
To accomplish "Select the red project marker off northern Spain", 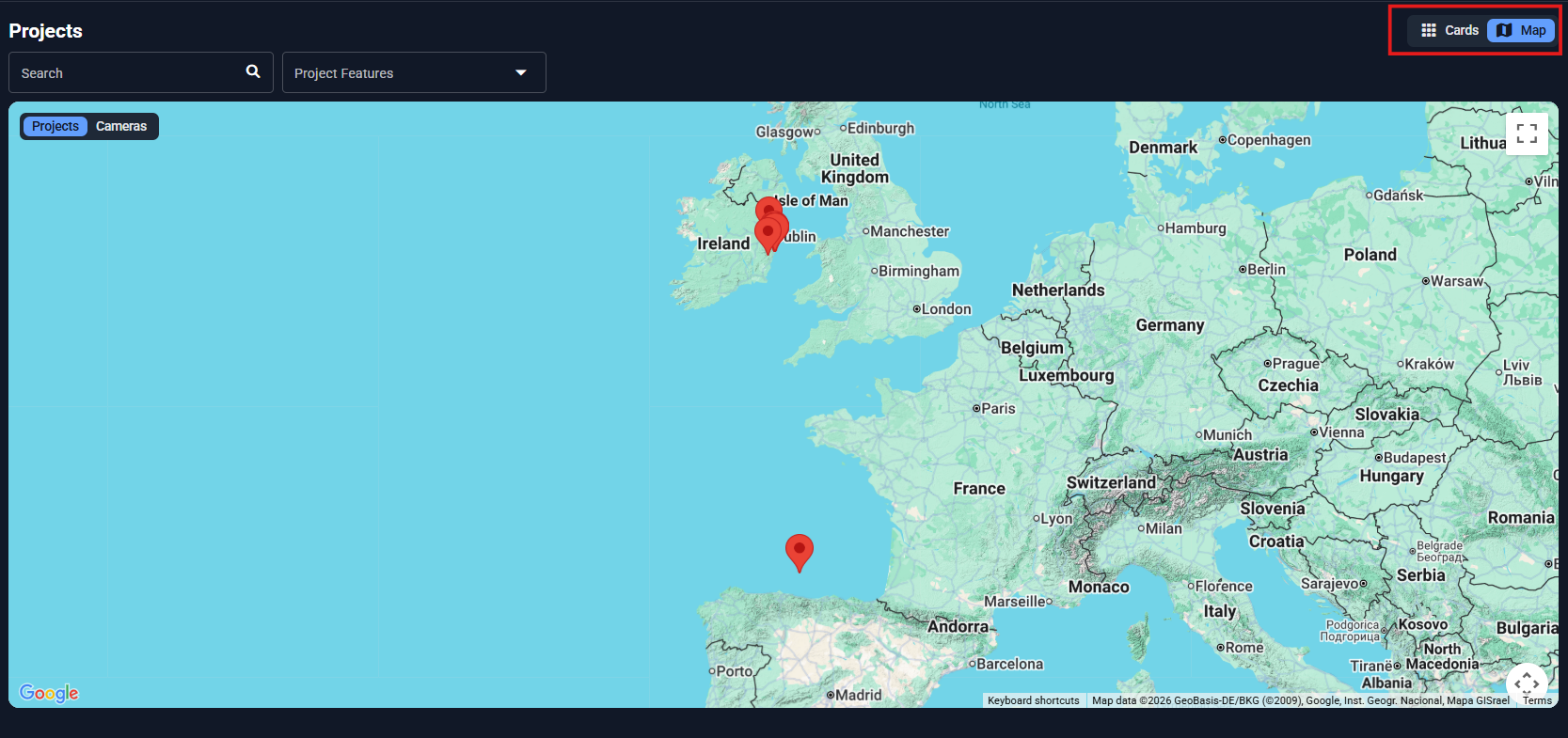I will (x=800, y=553).
